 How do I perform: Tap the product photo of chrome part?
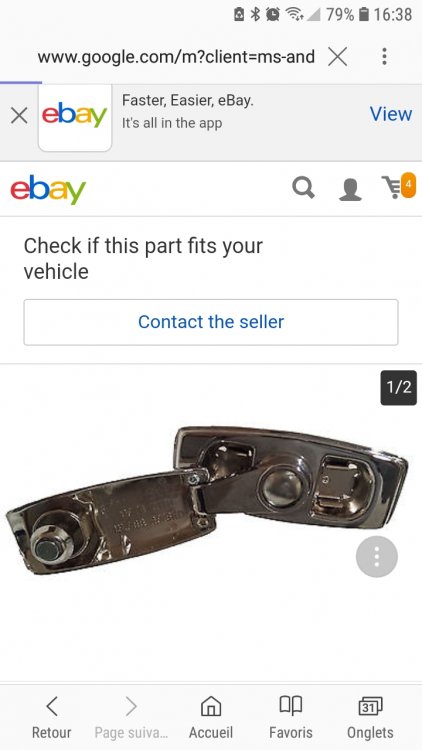pyautogui.click(x=207, y=499)
